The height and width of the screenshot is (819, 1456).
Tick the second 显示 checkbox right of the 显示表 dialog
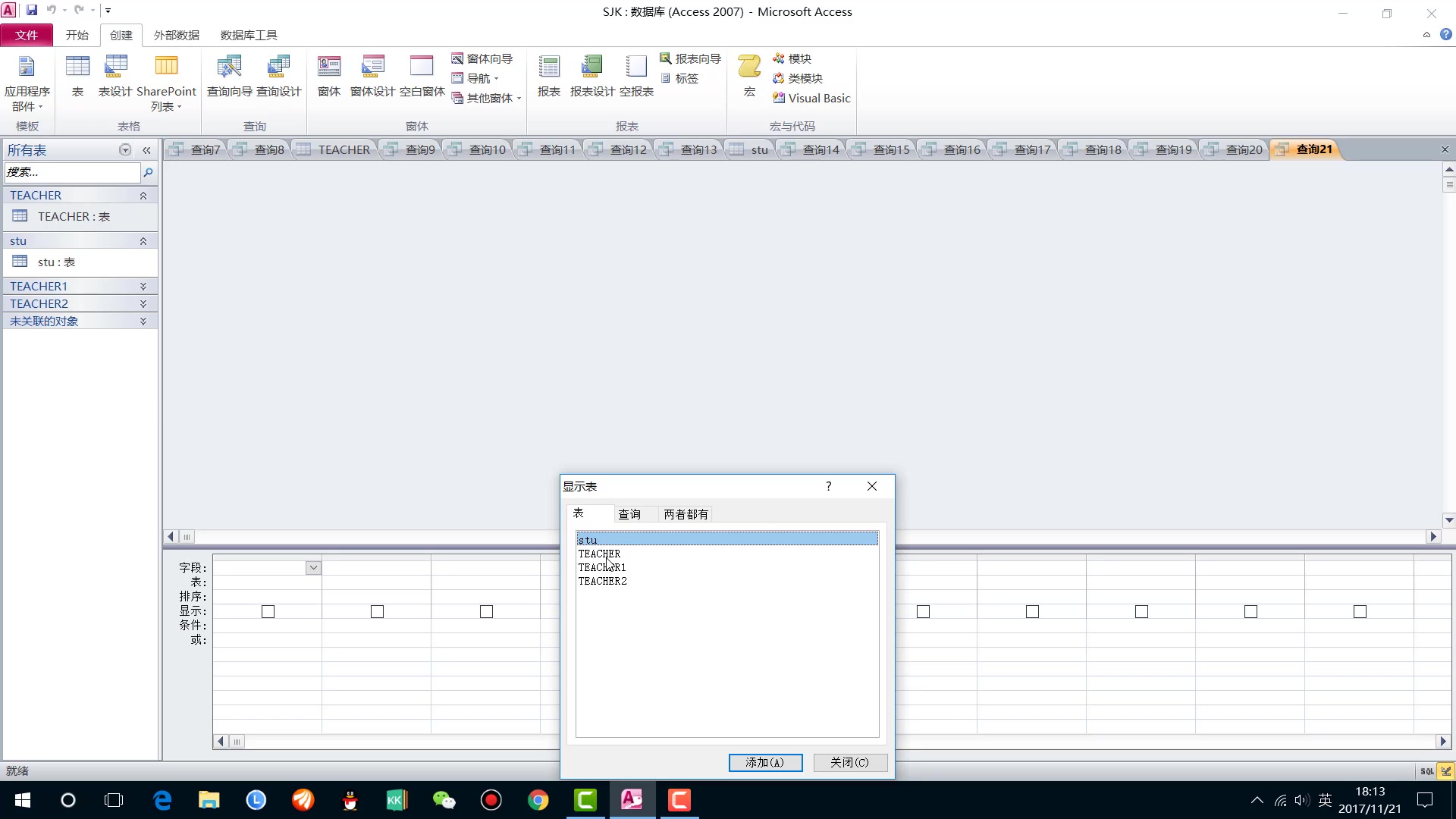1032,612
